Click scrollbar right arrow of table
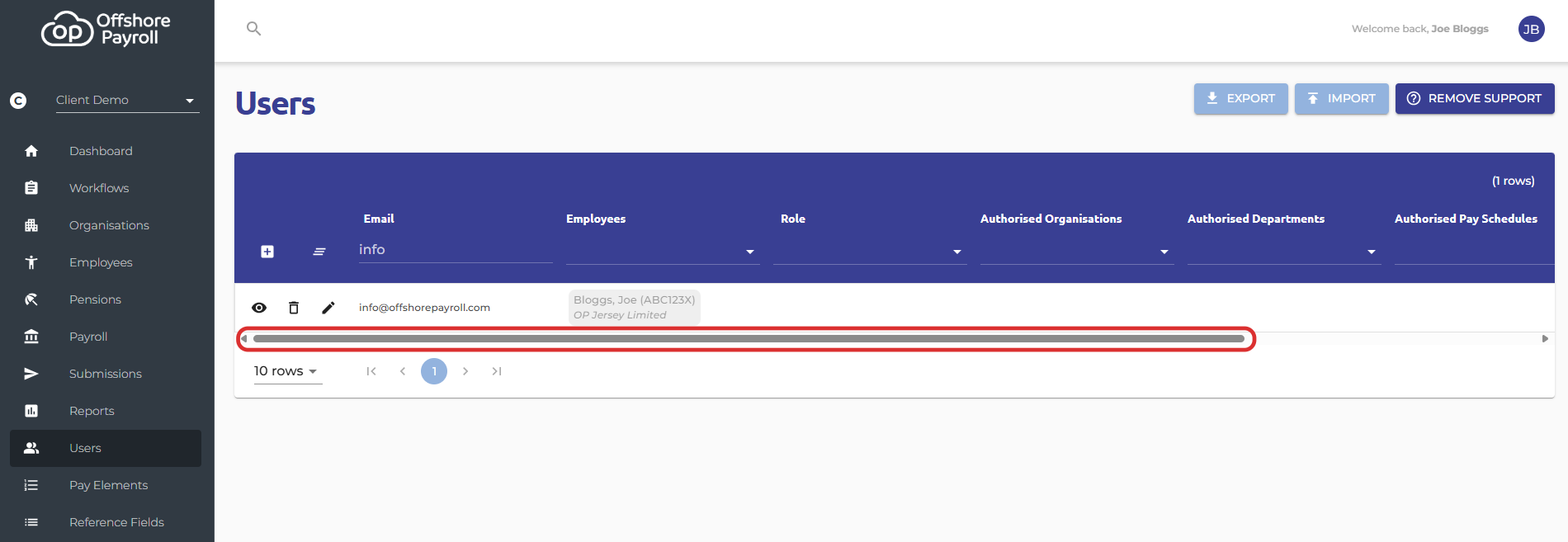1568x542 pixels. point(1545,338)
